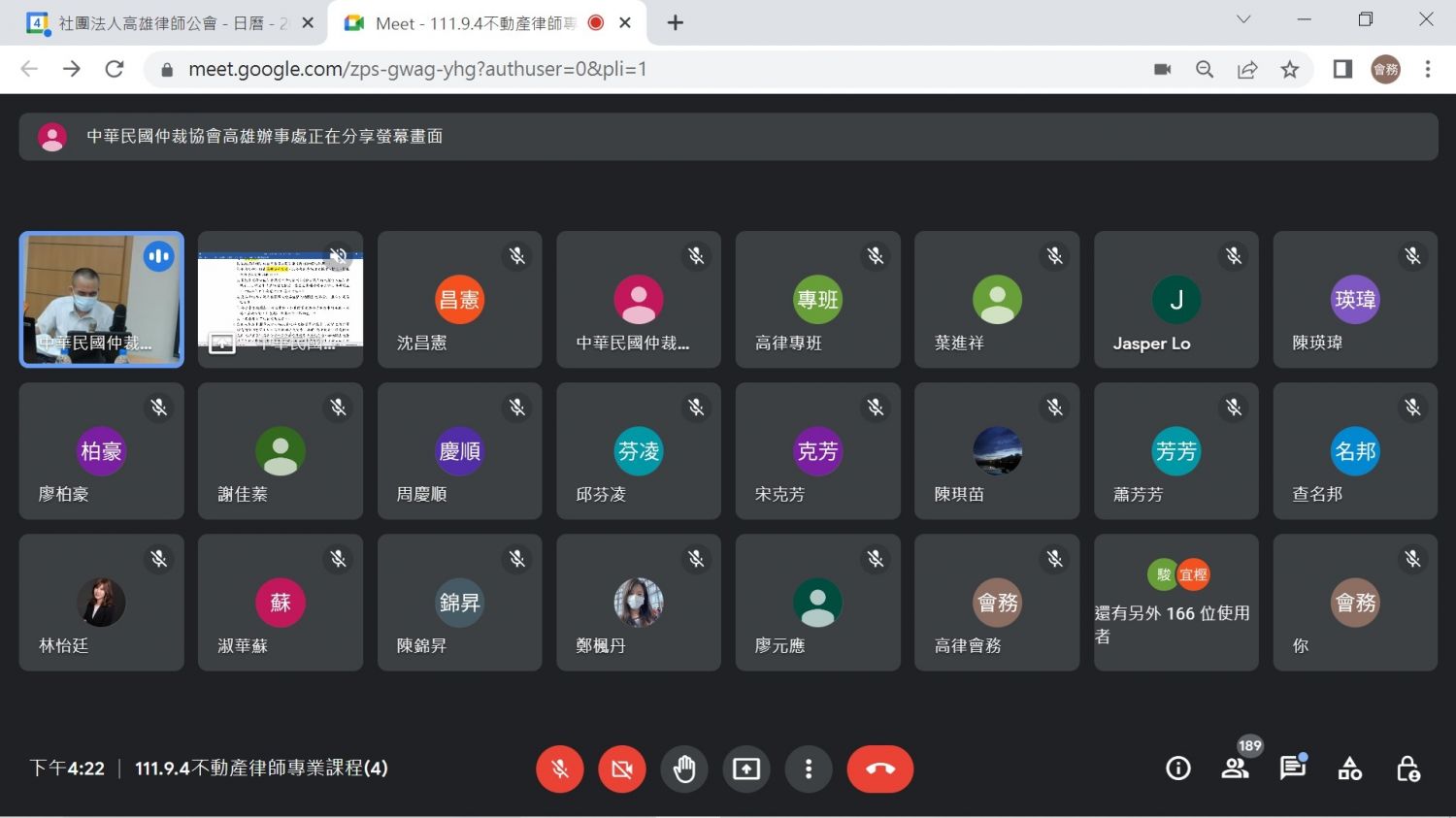
Task: Open the chat messages panel
Action: coord(1293,769)
